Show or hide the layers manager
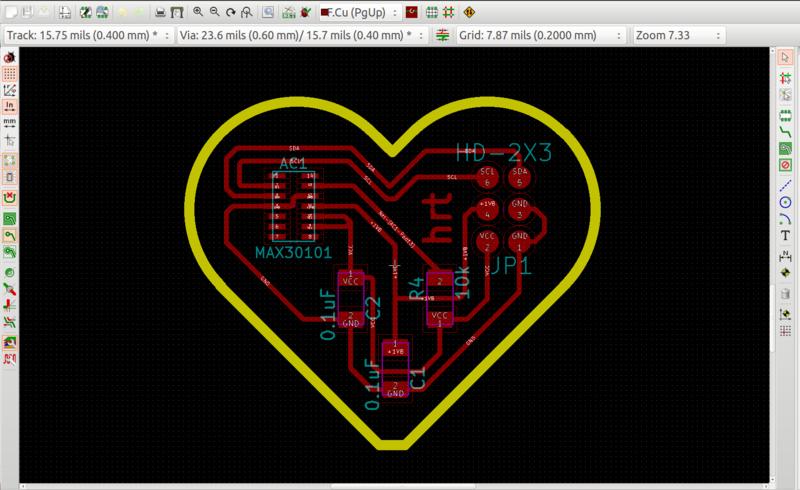The width and height of the screenshot is (800, 490). (9, 341)
